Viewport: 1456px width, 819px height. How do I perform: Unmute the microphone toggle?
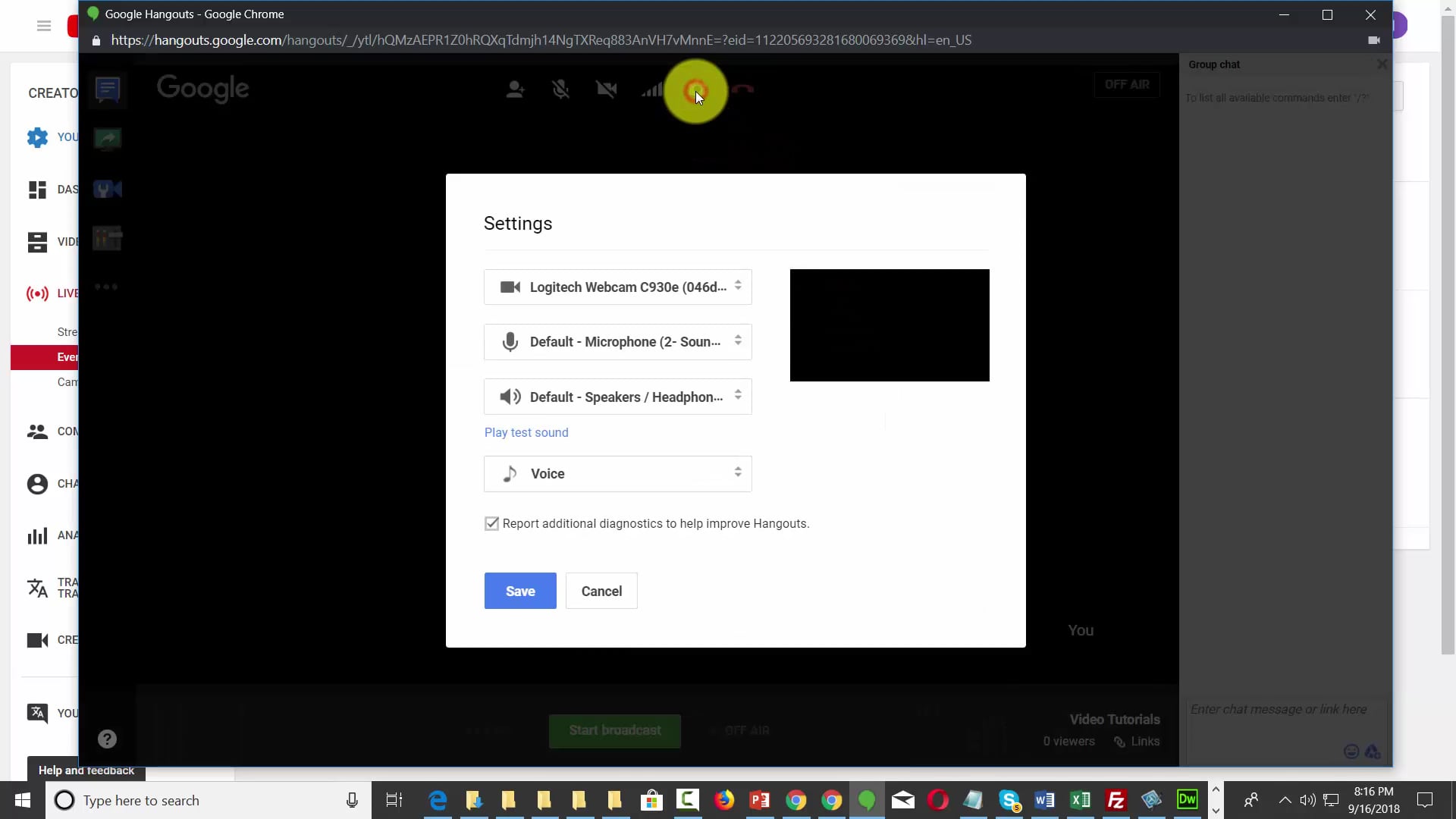pyautogui.click(x=561, y=89)
